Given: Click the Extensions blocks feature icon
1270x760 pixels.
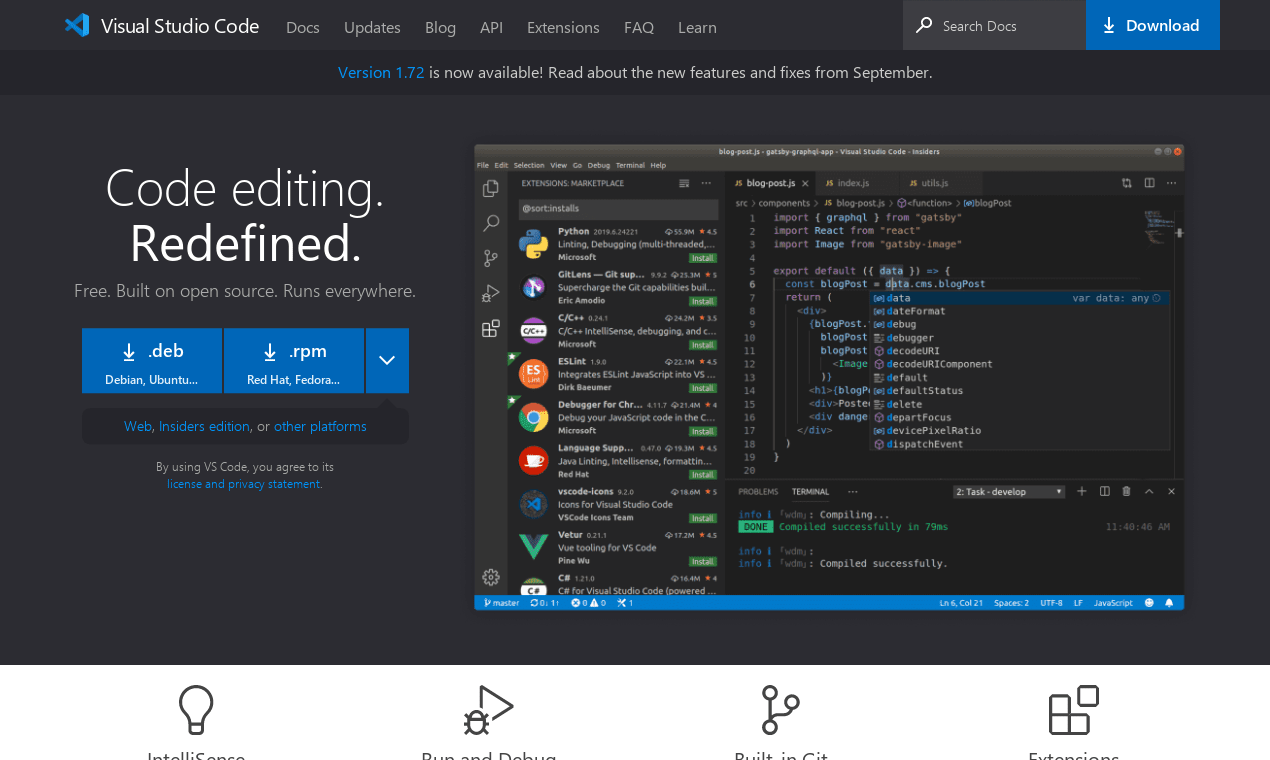Looking at the screenshot, I should (1073, 710).
